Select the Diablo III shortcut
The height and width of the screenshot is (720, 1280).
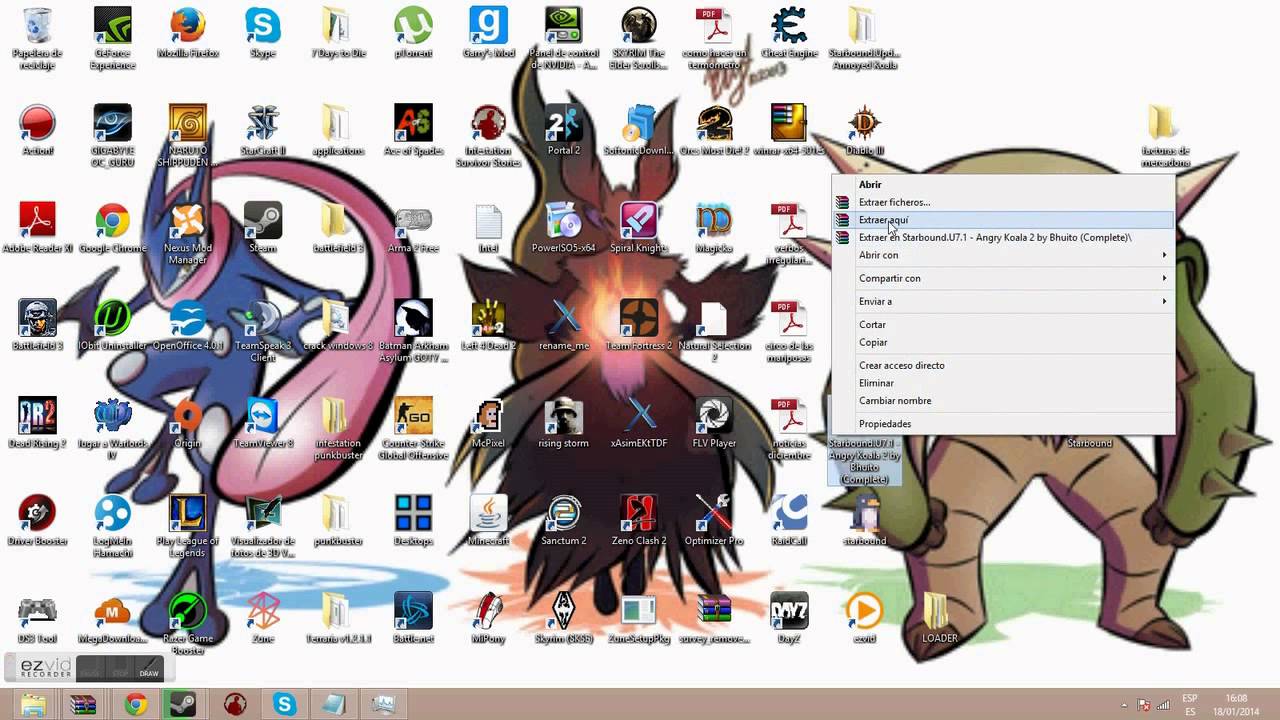click(864, 130)
